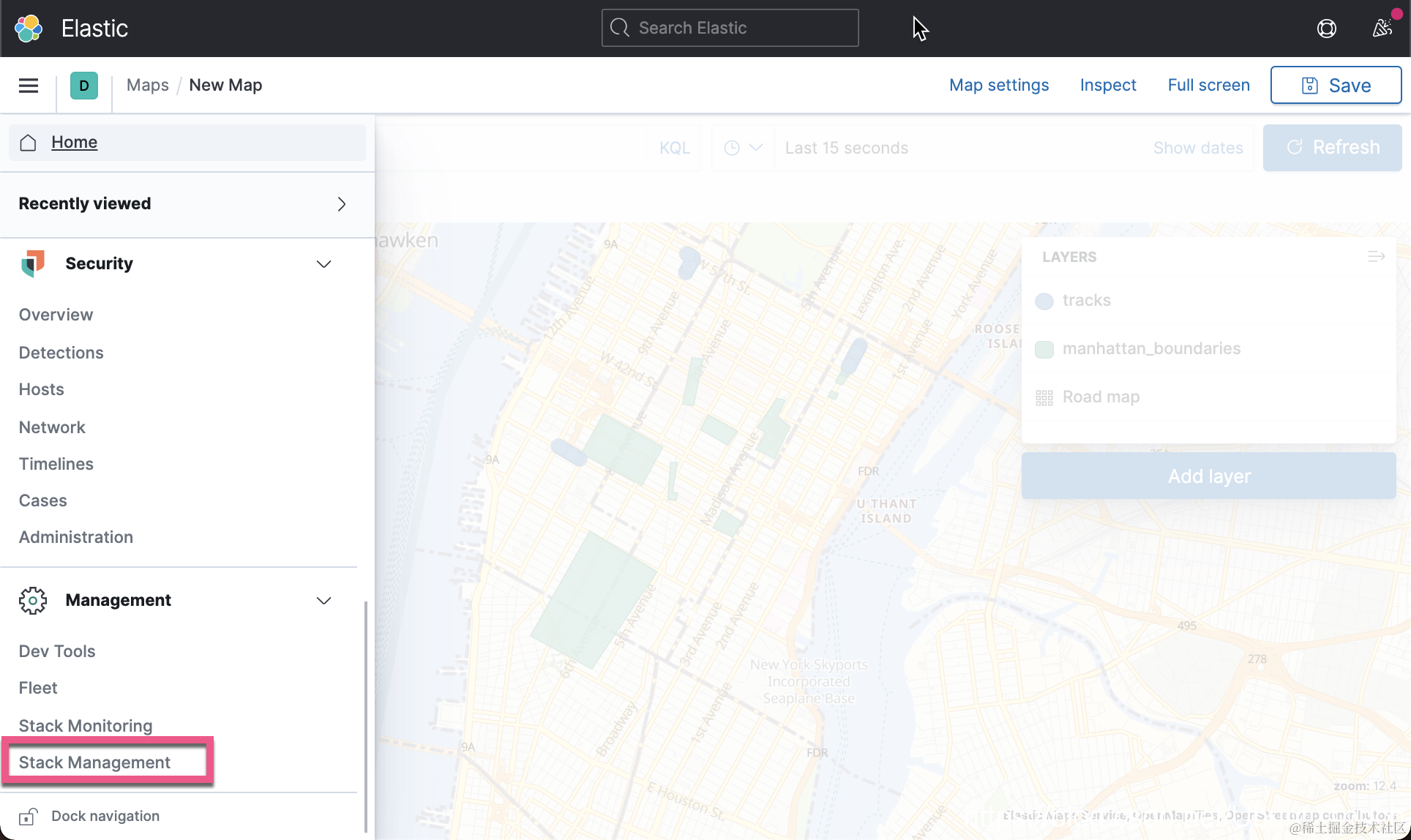Screen dimensions: 1411x840
Task: Collapse the Security section chevron
Action: 323,263
